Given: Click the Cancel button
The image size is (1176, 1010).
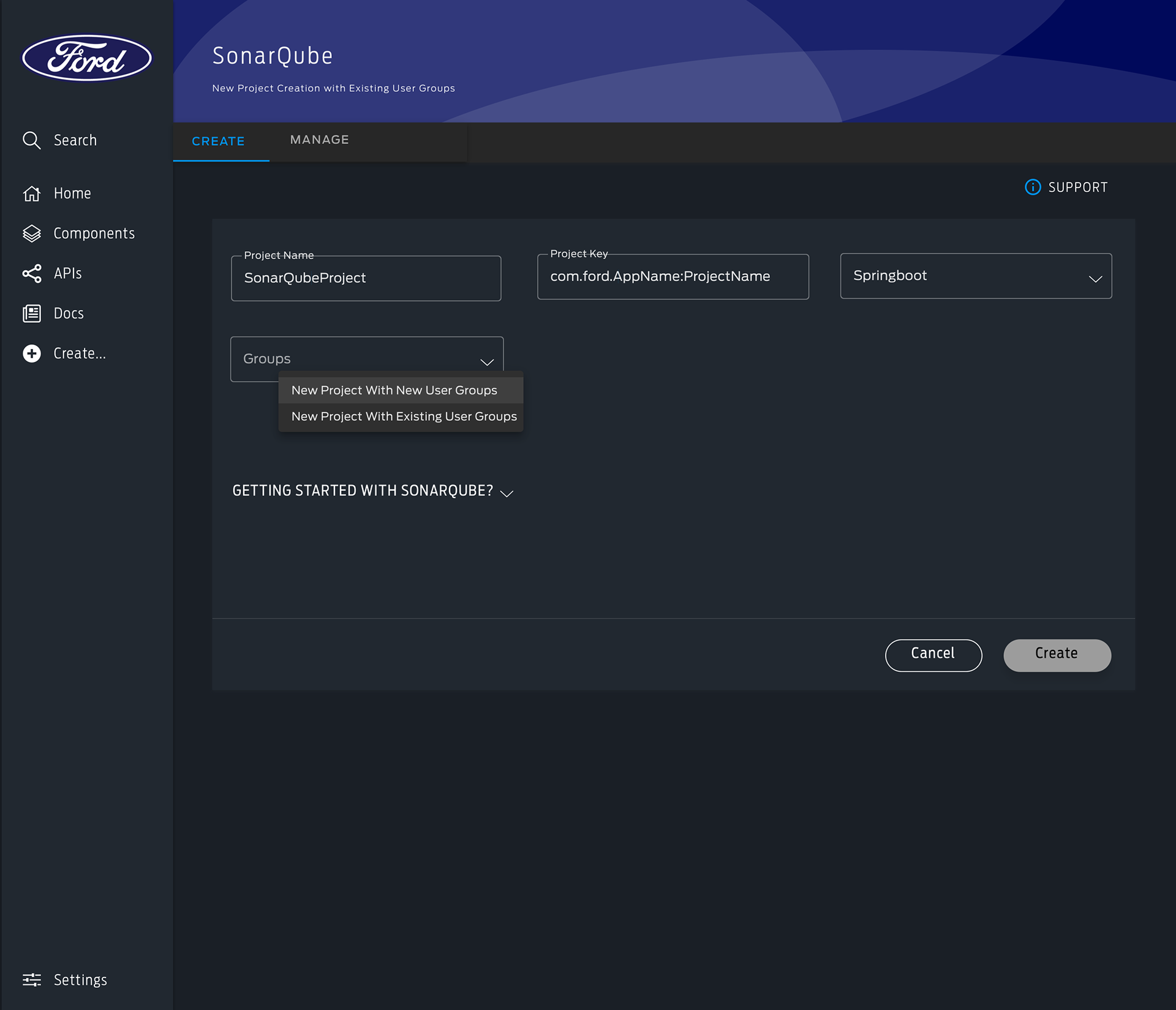Looking at the screenshot, I should pyautogui.click(x=933, y=655).
